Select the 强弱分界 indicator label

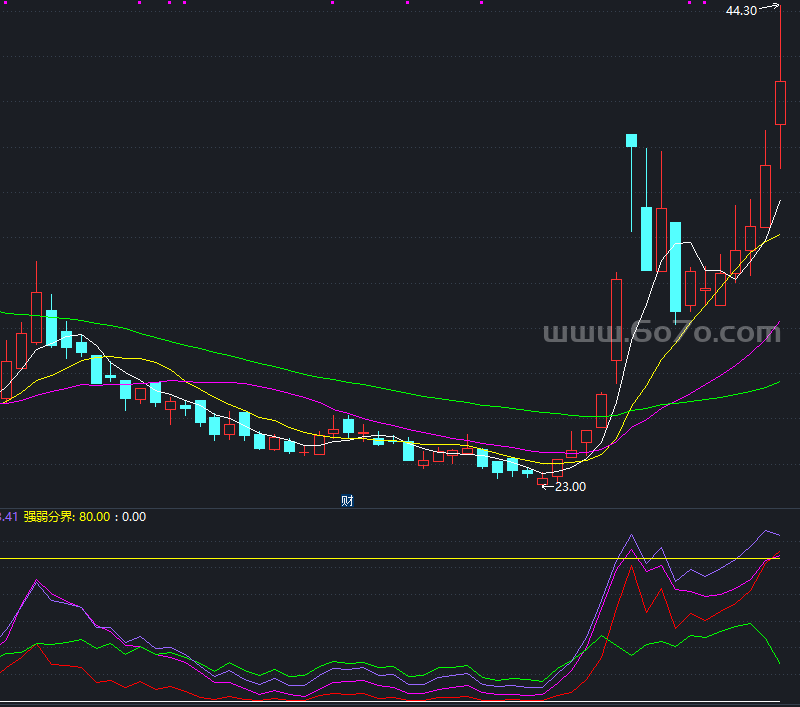pyautogui.click(x=49, y=517)
